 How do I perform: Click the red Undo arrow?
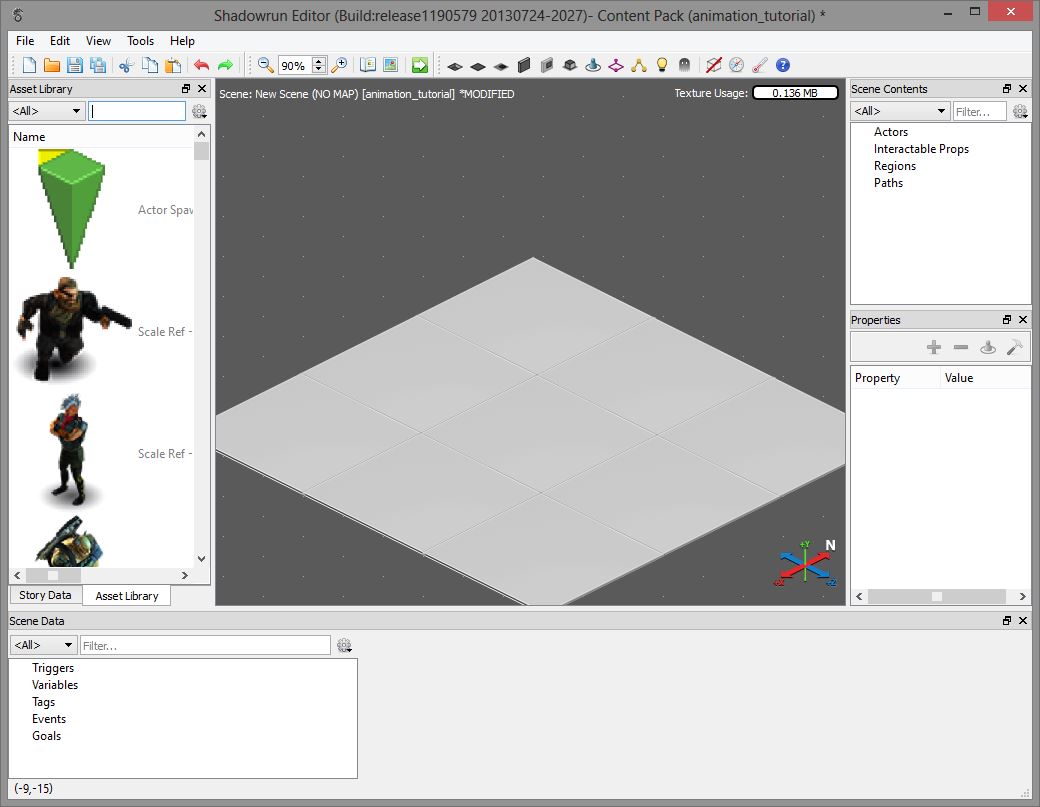click(201, 65)
